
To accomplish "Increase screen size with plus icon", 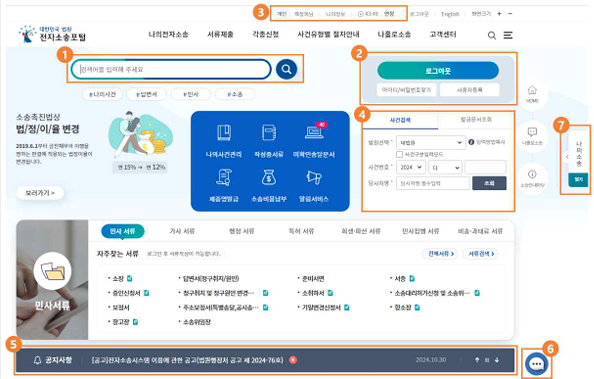I will (499, 14).
